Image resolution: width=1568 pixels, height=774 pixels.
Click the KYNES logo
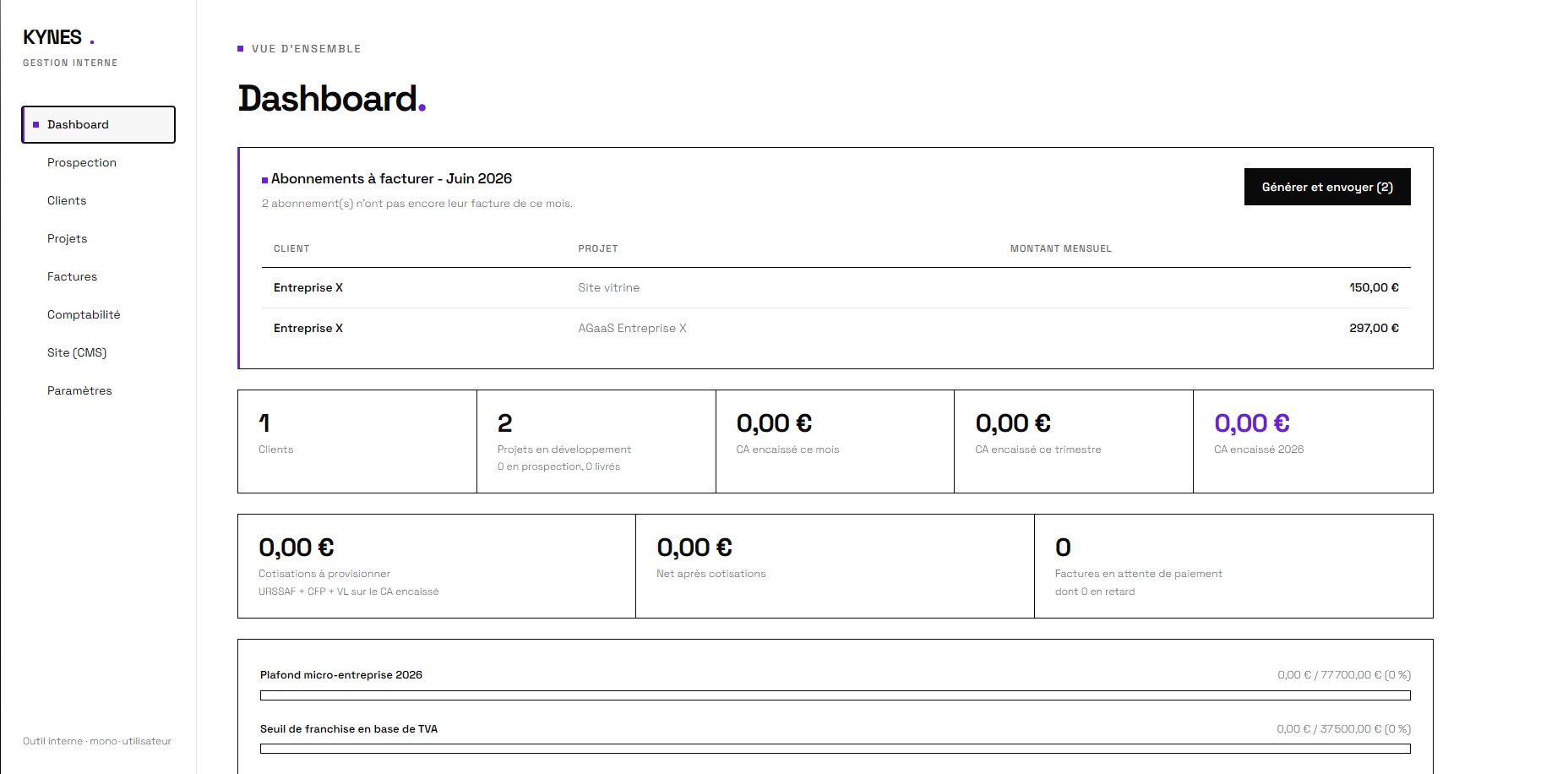pyautogui.click(x=59, y=38)
